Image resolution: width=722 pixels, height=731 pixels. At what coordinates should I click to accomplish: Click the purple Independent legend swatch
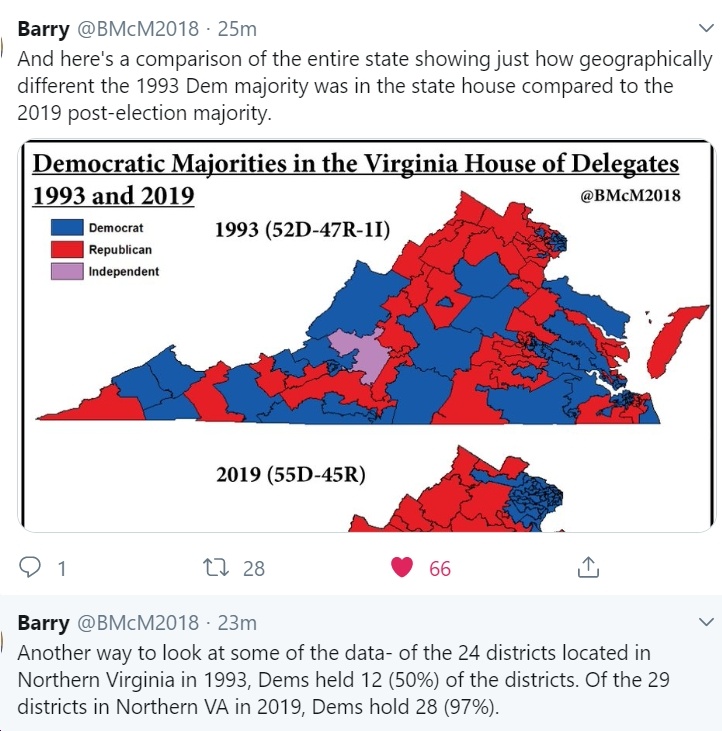point(67,271)
